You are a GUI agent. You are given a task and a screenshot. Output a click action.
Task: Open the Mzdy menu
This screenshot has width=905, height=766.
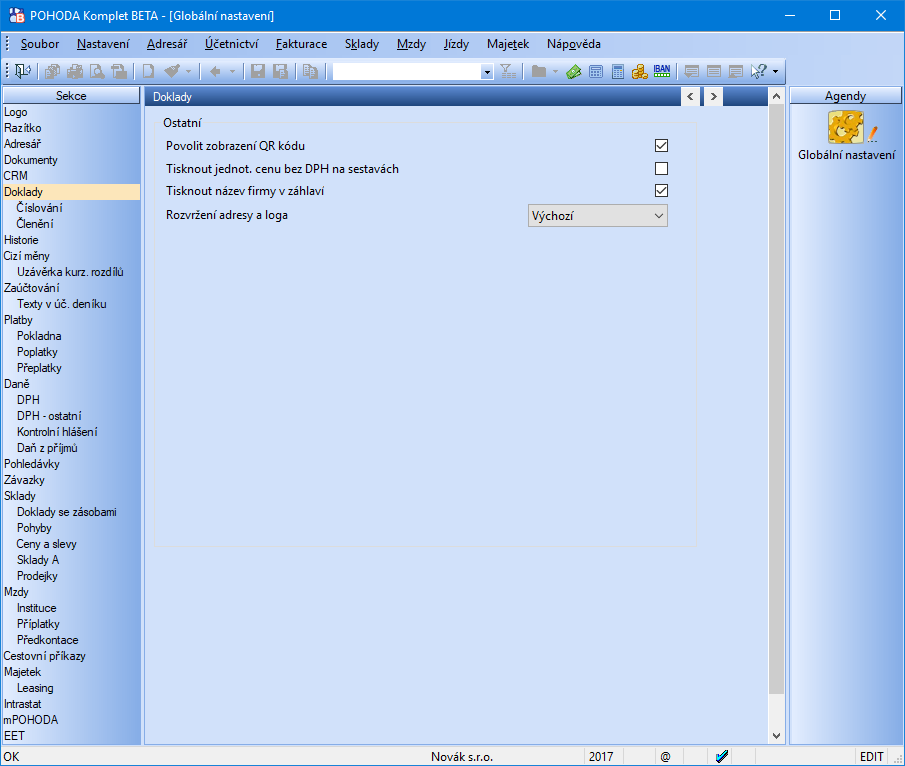412,44
